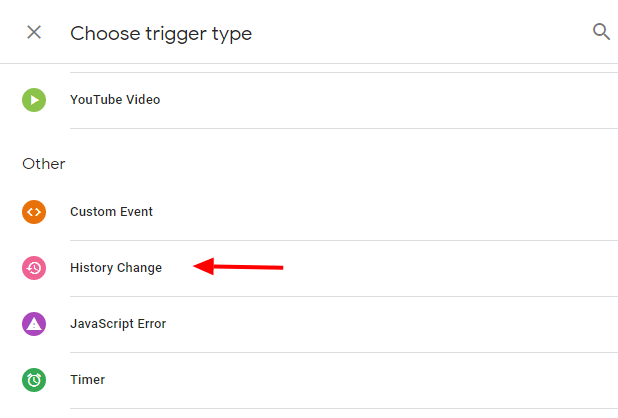
Task: Click the green Timer stopwatch icon
Action: coord(34,380)
